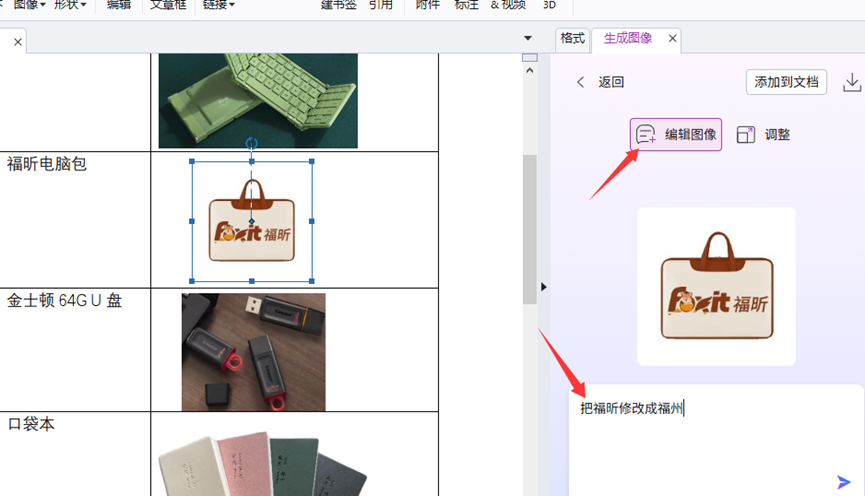The width and height of the screenshot is (865, 496).
Task: Open the document tab list dropdown arrow
Action: pyautogui.click(x=528, y=39)
